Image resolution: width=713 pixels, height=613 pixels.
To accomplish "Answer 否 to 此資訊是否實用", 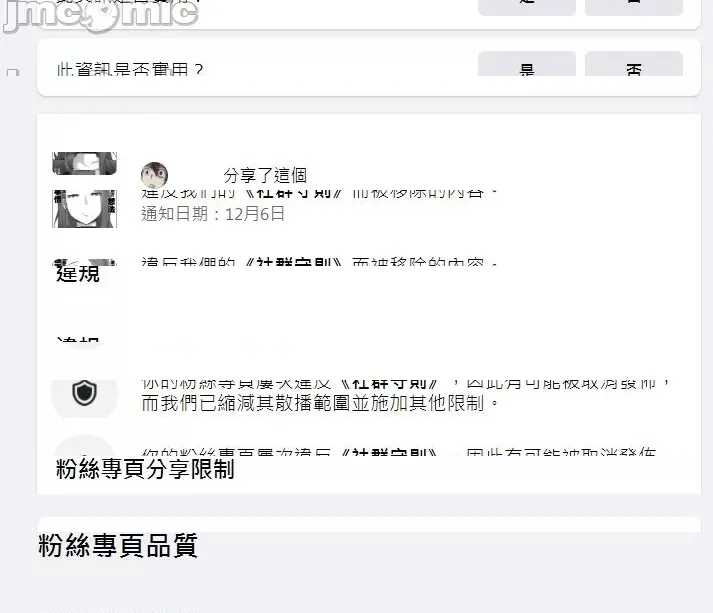I will pos(634,64).
